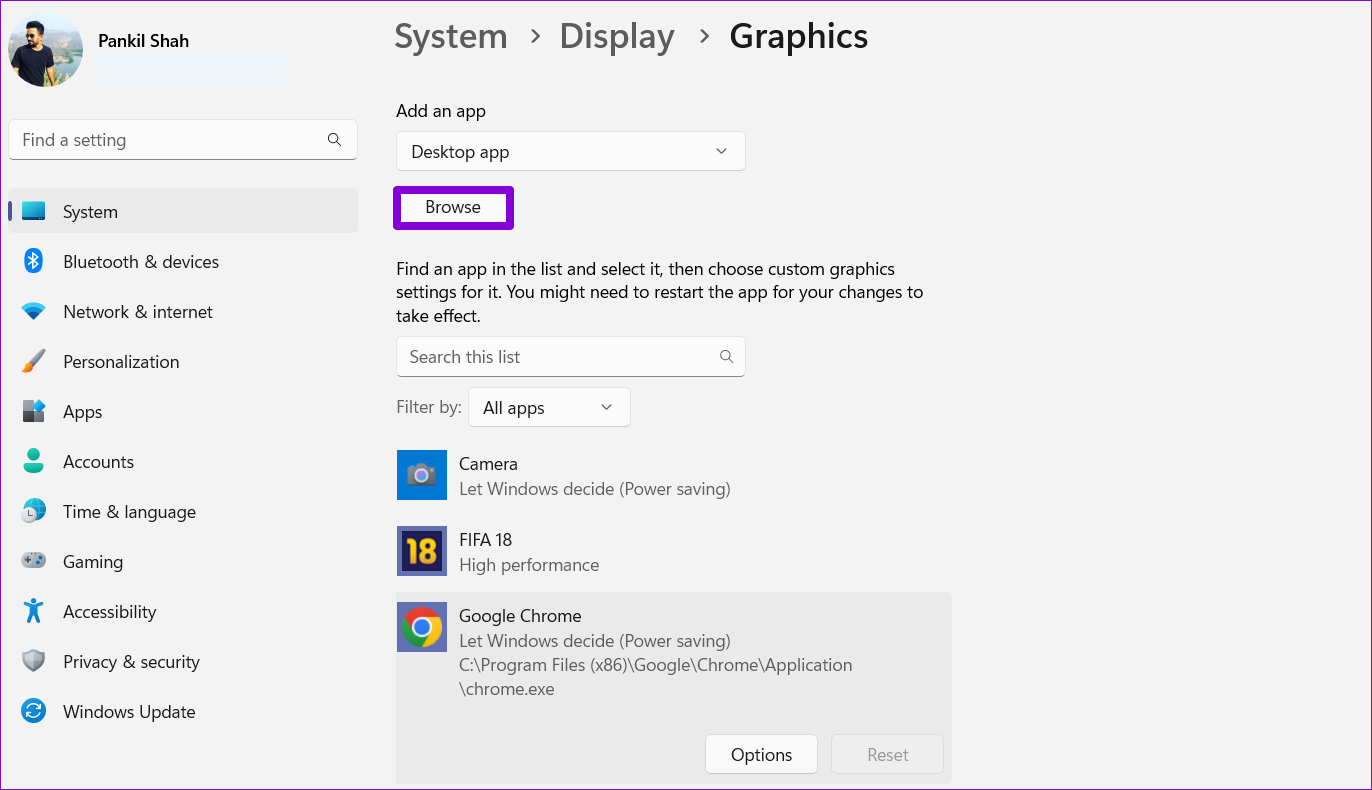The width and height of the screenshot is (1372, 790).
Task: Click the Search this list magnifier icon
Action: tap(727, 357)
